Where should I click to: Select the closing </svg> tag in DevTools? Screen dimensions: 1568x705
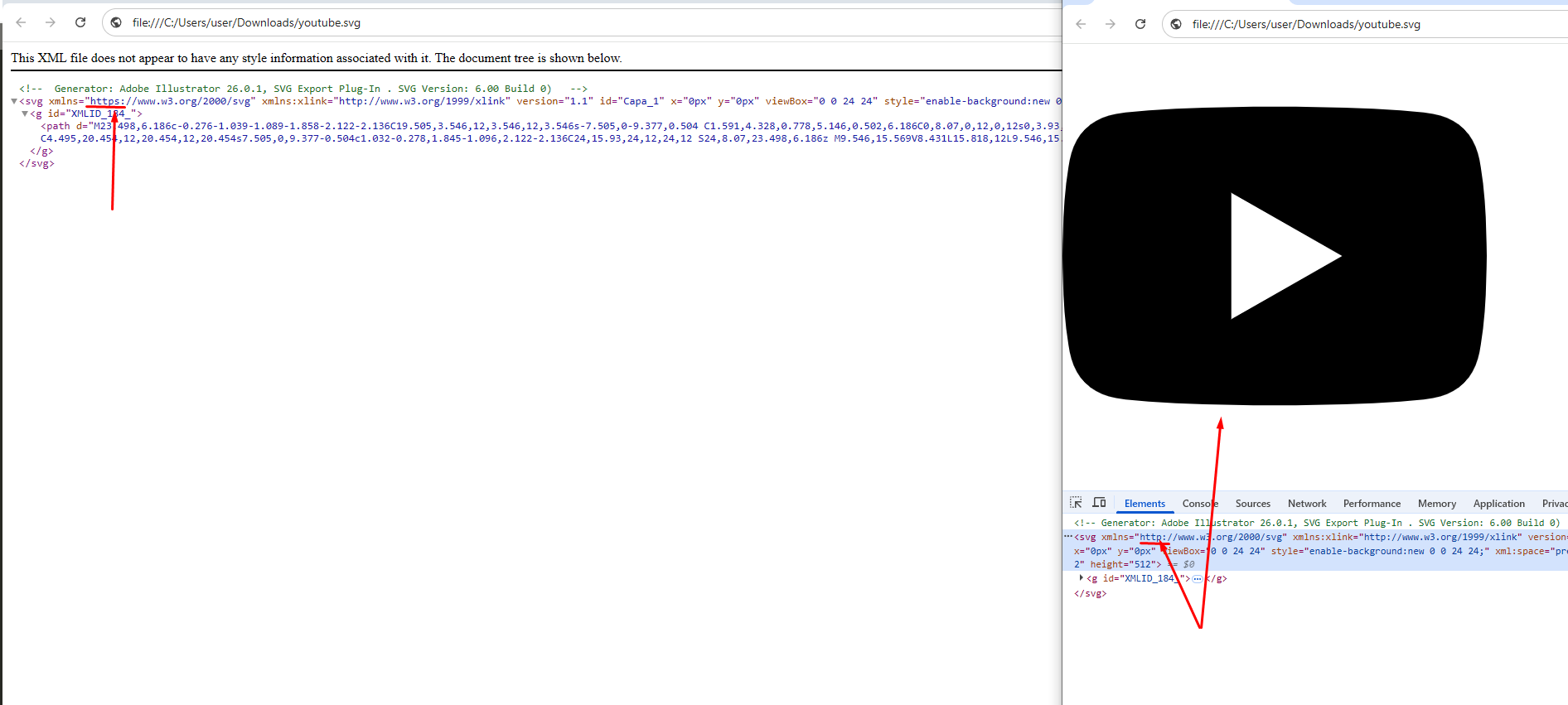point(1090,593)
